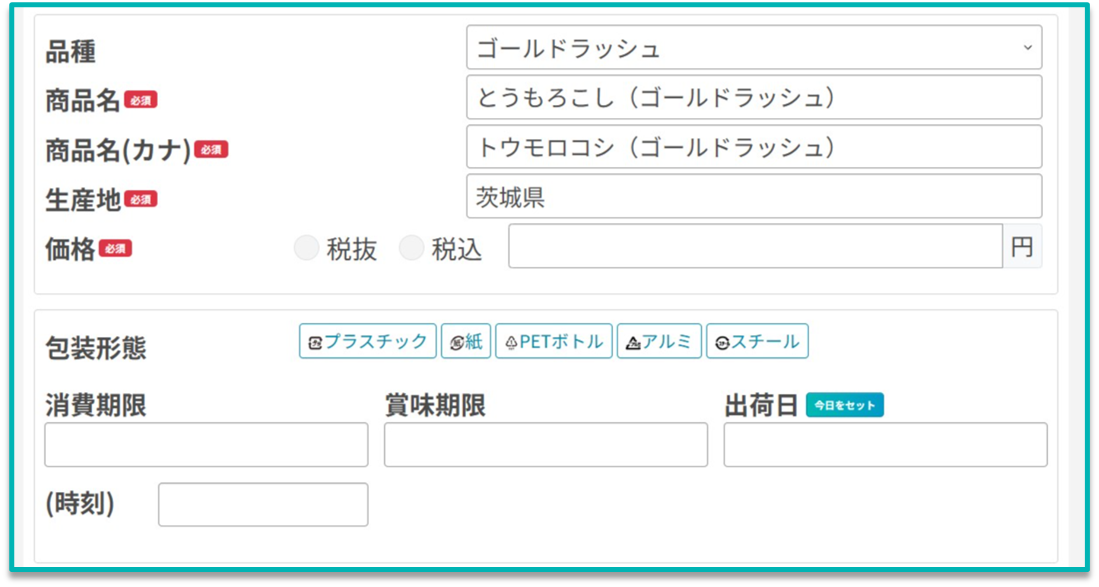The height and width of the screenshot is (587, 1099).
Task: Choose the 紙 packaging recycle icon
Action: point(466,341)
